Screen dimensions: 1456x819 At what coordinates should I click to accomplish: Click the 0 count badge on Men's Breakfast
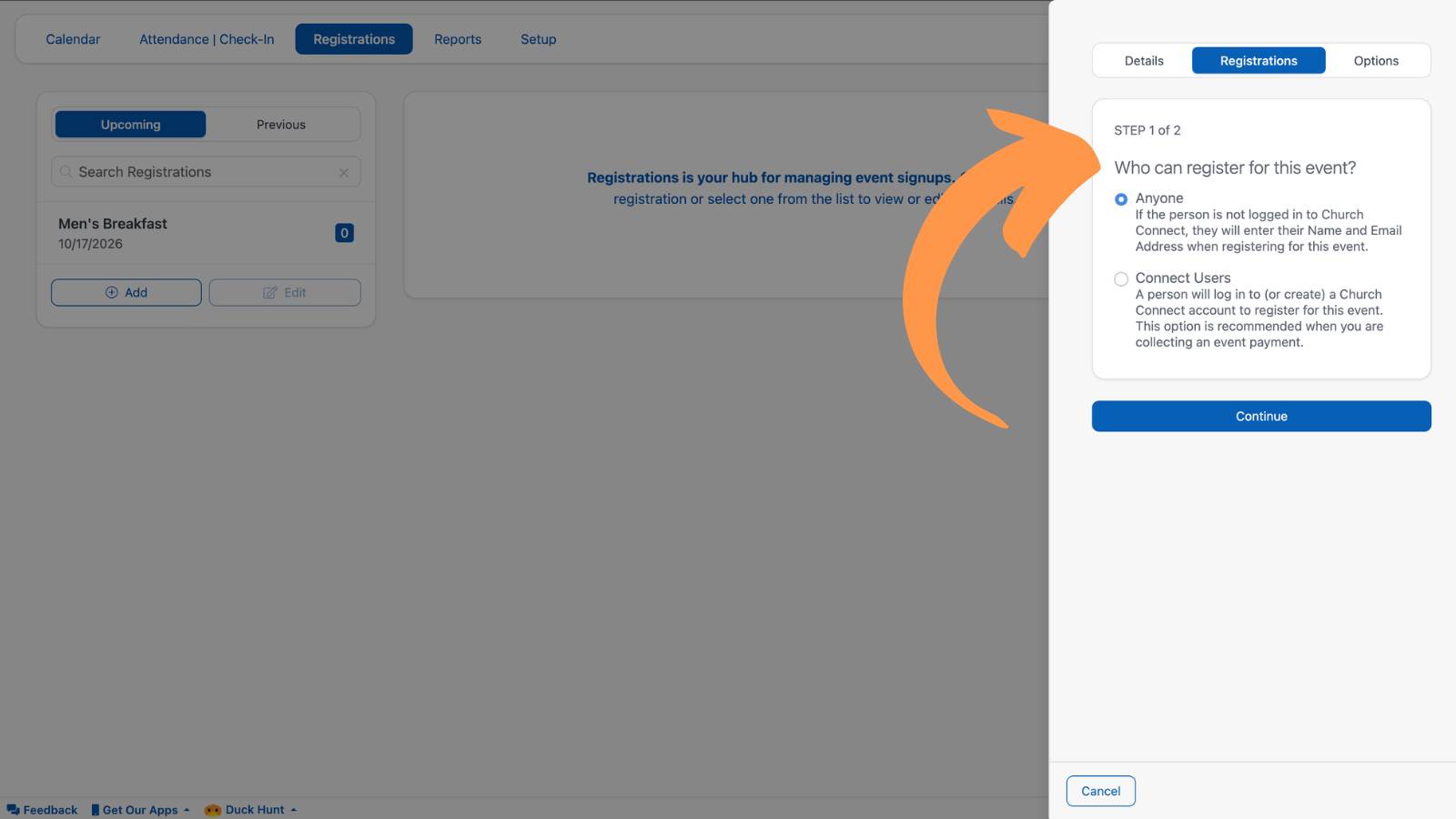pos(344,233)
